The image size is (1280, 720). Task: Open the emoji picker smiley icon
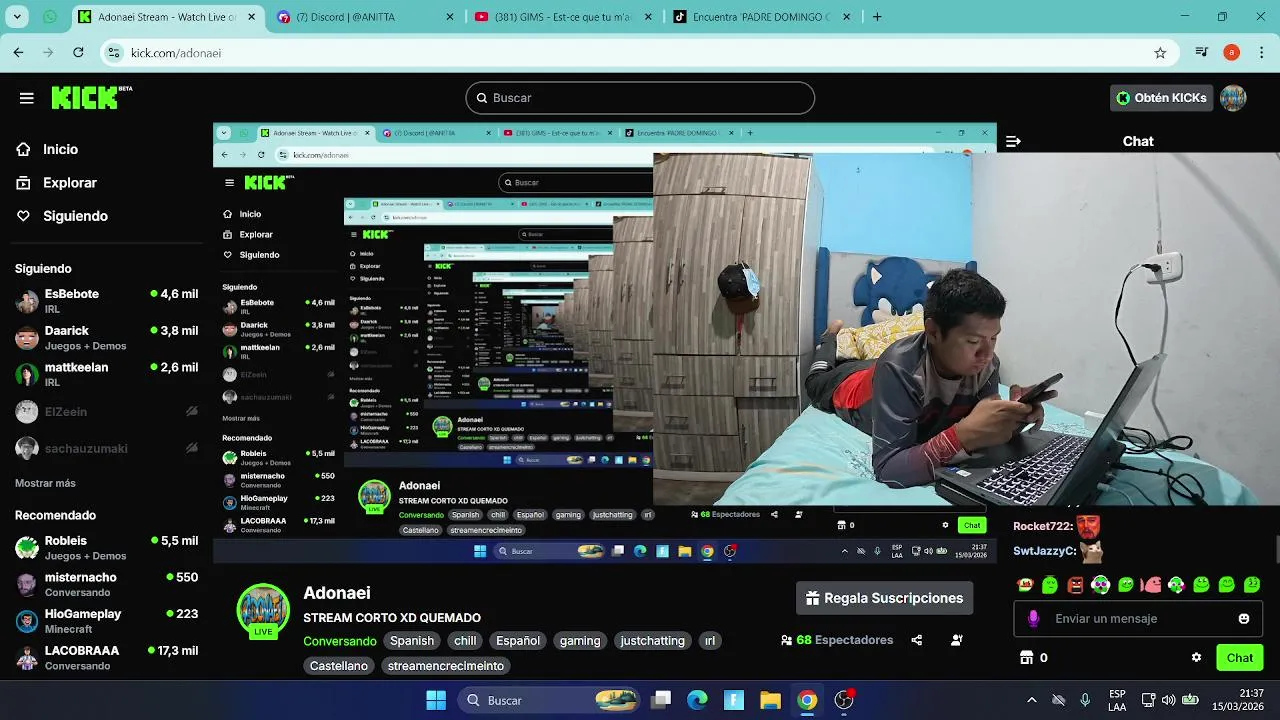1244,618
